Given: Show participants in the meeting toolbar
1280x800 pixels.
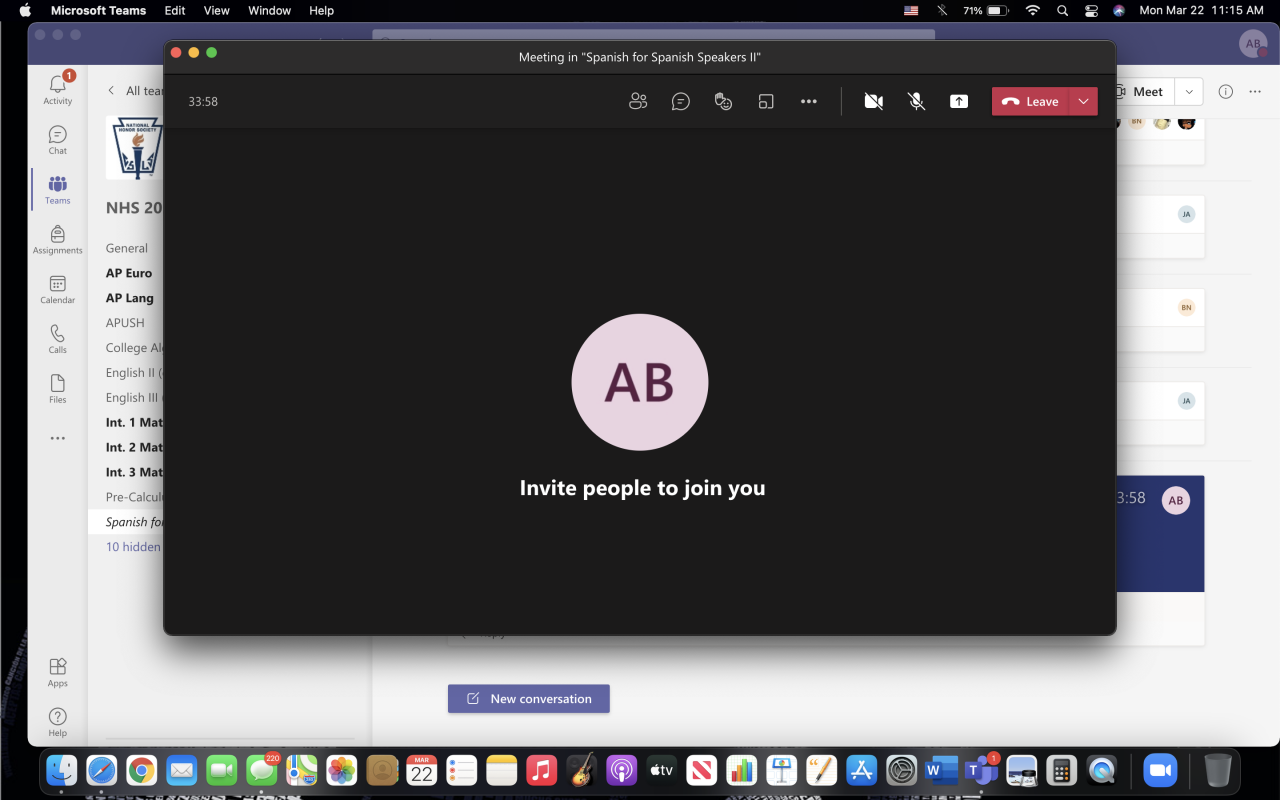Looking at the screenshot, I should (638, 101).
